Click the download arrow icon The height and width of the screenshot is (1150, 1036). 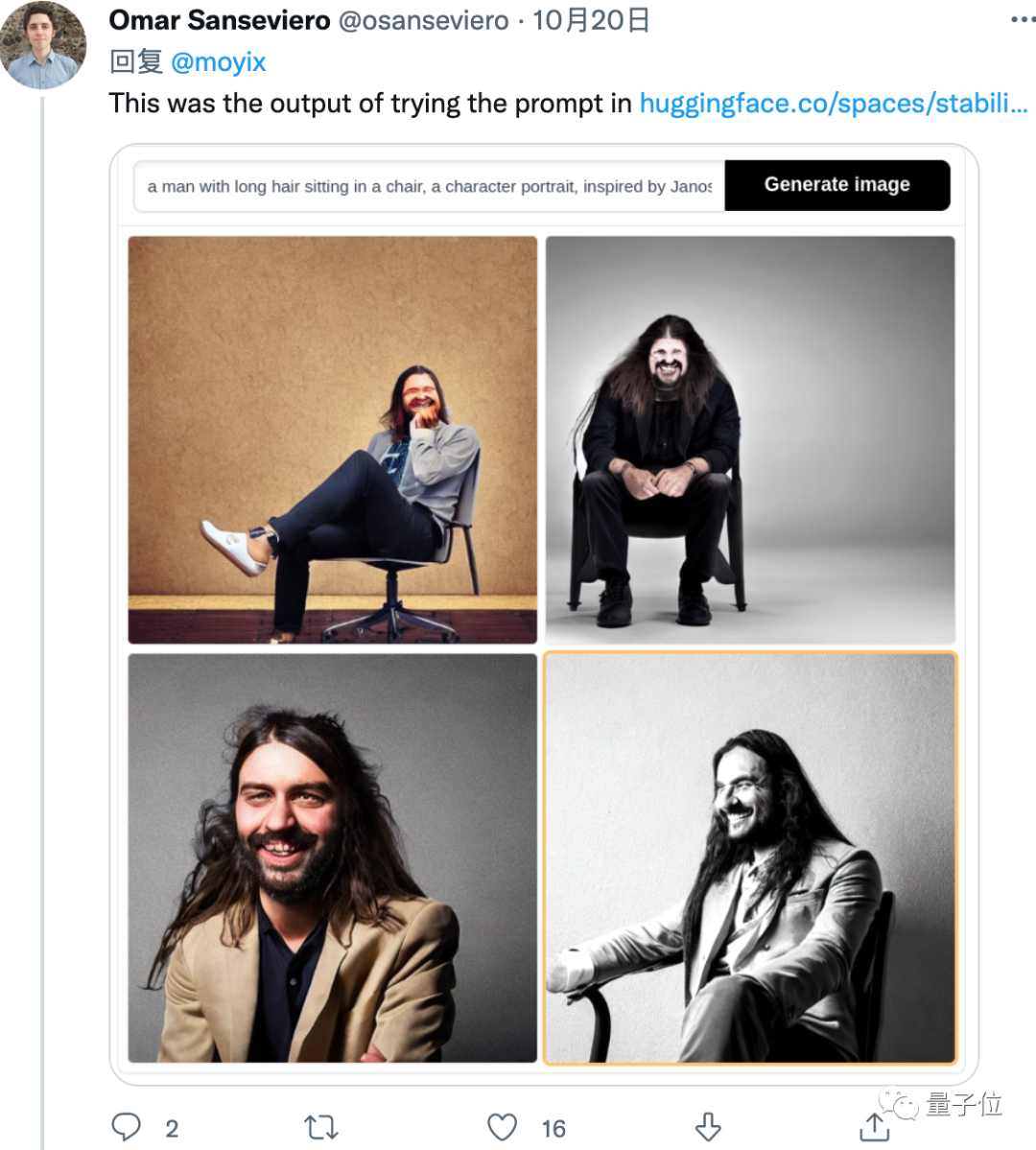[708, 1126]
